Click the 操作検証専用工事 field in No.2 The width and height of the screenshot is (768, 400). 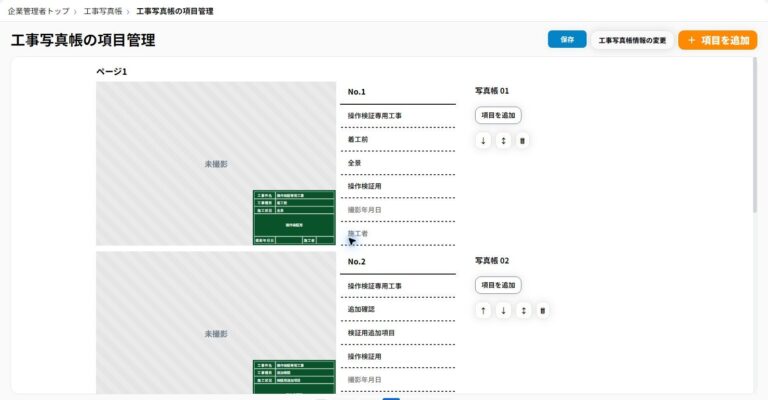coord(398,286)
